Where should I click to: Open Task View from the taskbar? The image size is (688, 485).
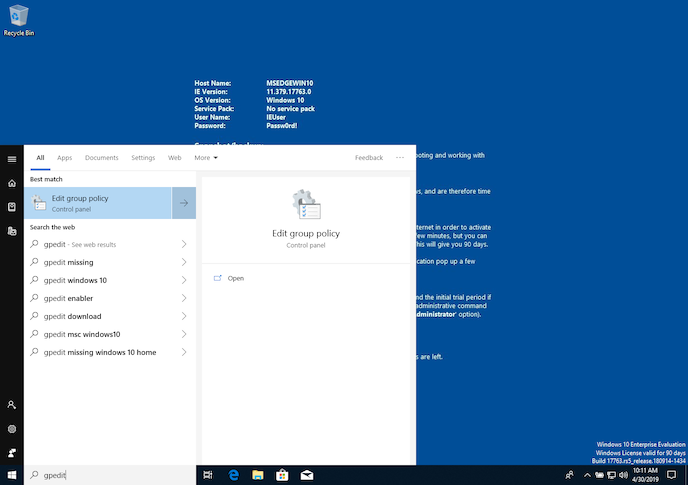(x=208, y=475)
